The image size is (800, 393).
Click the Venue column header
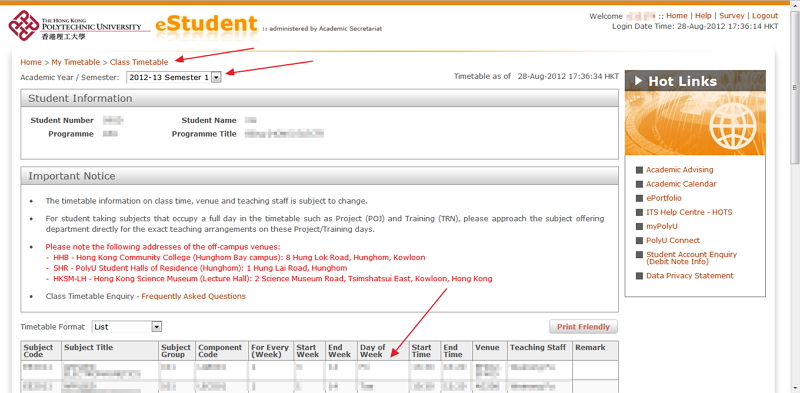click(489, 351)
